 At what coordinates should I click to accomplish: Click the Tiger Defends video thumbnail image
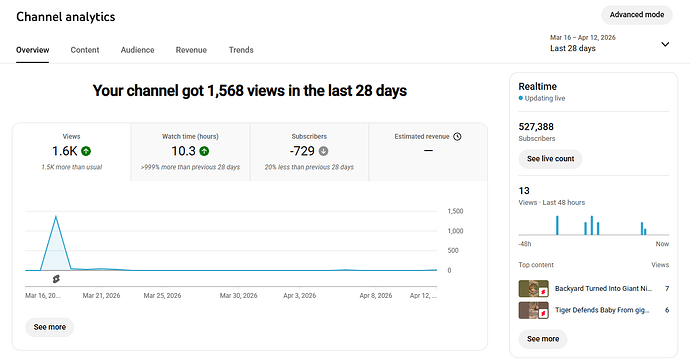(533, 310)
